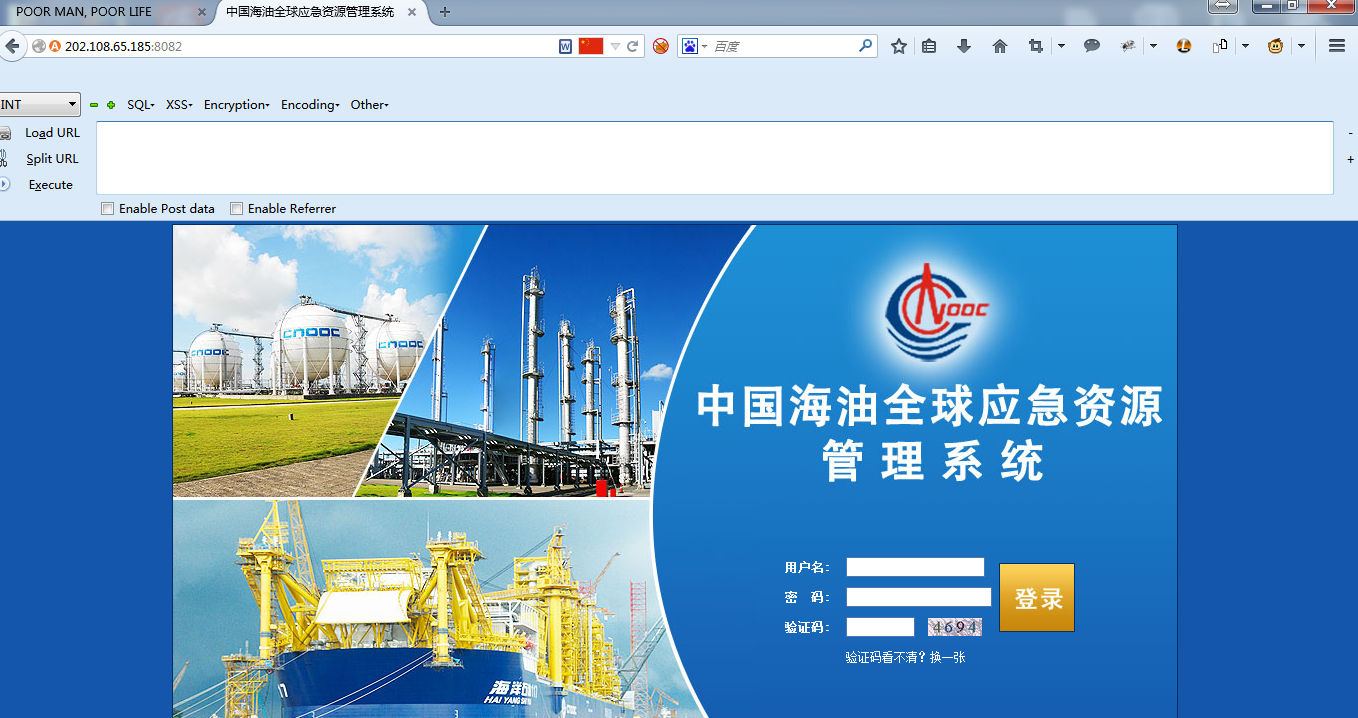Click the 用户名 username input field
This screenshot has height=718, width=1358.
[915, 567]
